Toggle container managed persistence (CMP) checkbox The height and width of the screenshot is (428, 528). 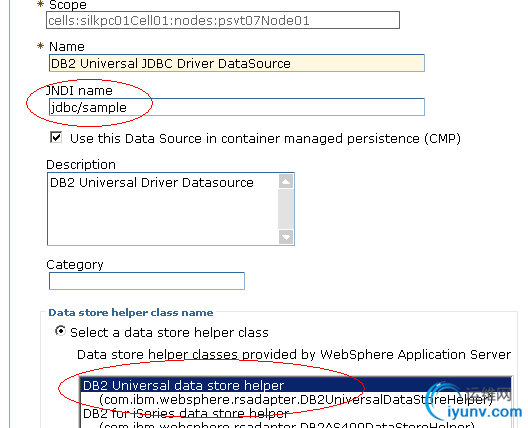[x=56, y=137]
